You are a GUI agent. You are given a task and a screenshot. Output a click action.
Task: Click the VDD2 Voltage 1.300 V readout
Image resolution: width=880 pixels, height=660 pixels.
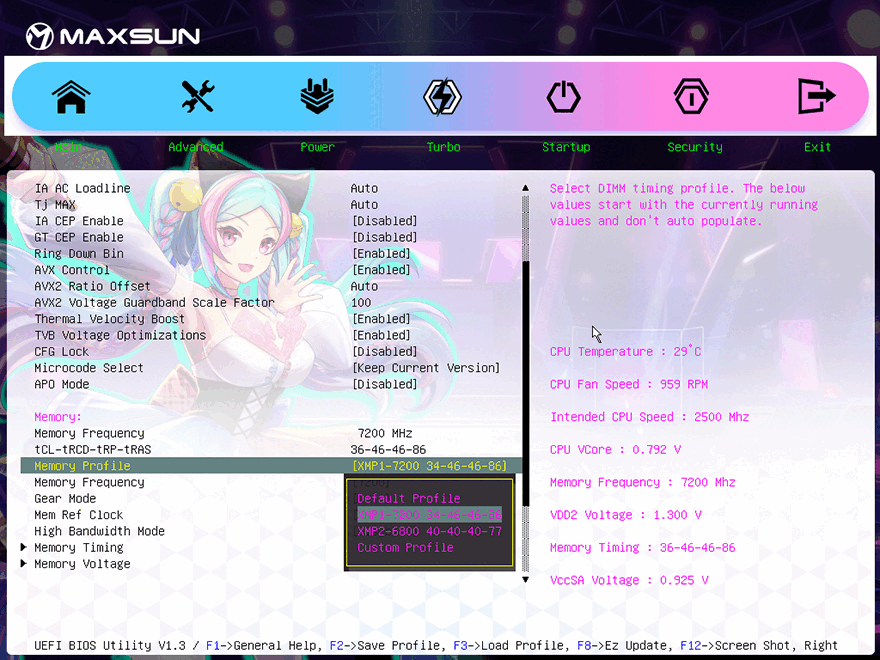click(625, 515)
